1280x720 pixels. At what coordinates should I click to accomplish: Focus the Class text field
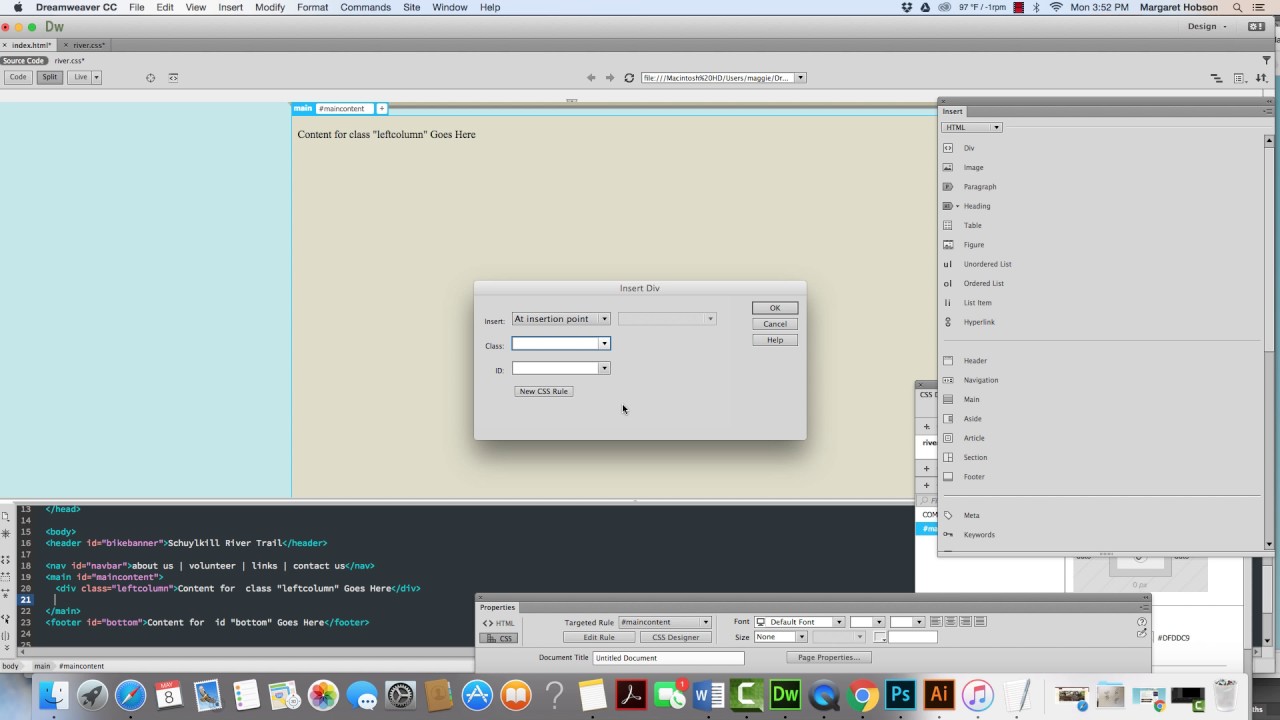point(555,343)
